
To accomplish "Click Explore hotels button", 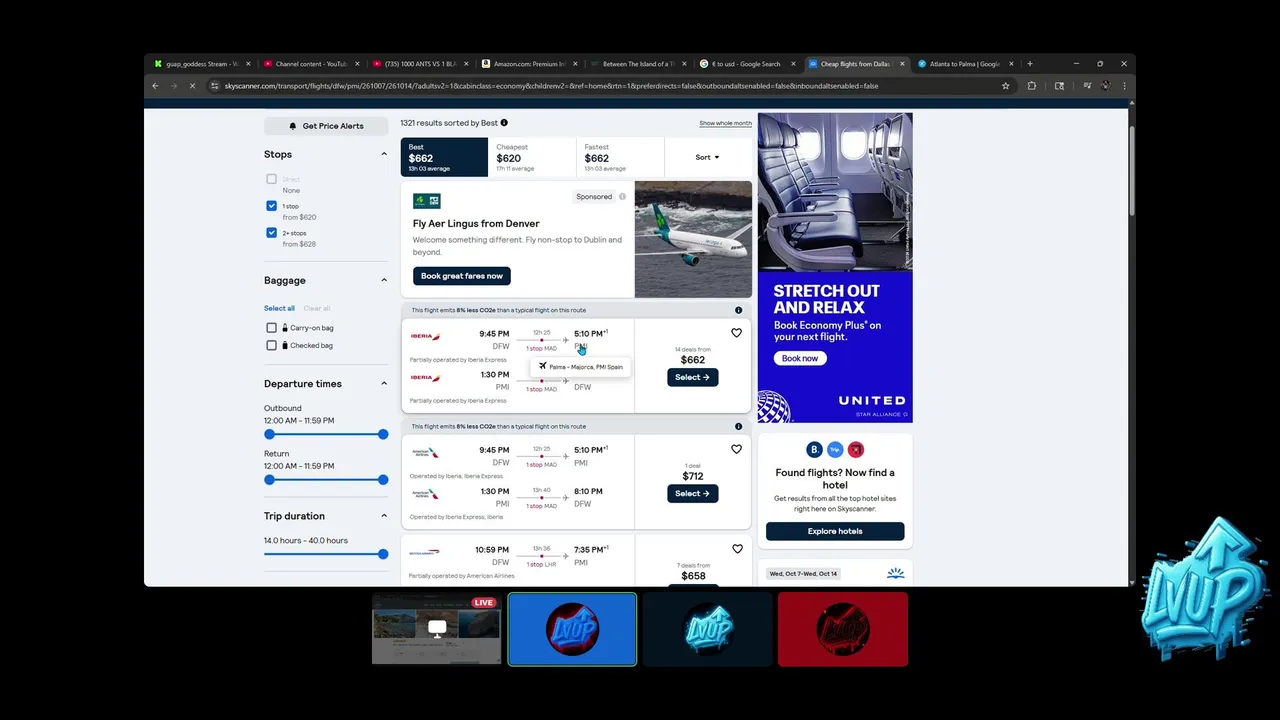I will tap(835, 531).
